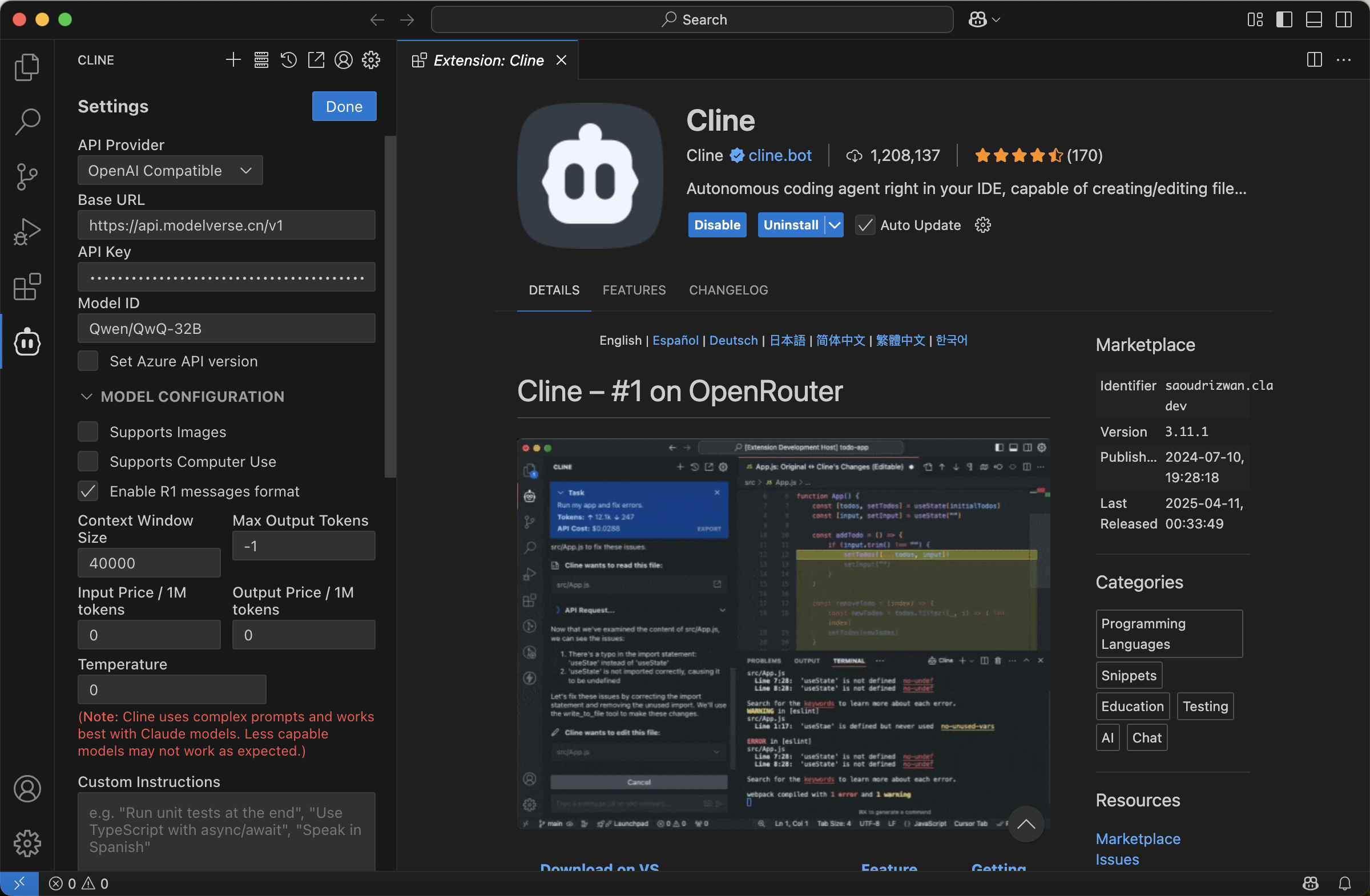This screenshot has height=896, width=1370.
Task: Select the Extension: Cline editor tab
Action: coord(487,60)
